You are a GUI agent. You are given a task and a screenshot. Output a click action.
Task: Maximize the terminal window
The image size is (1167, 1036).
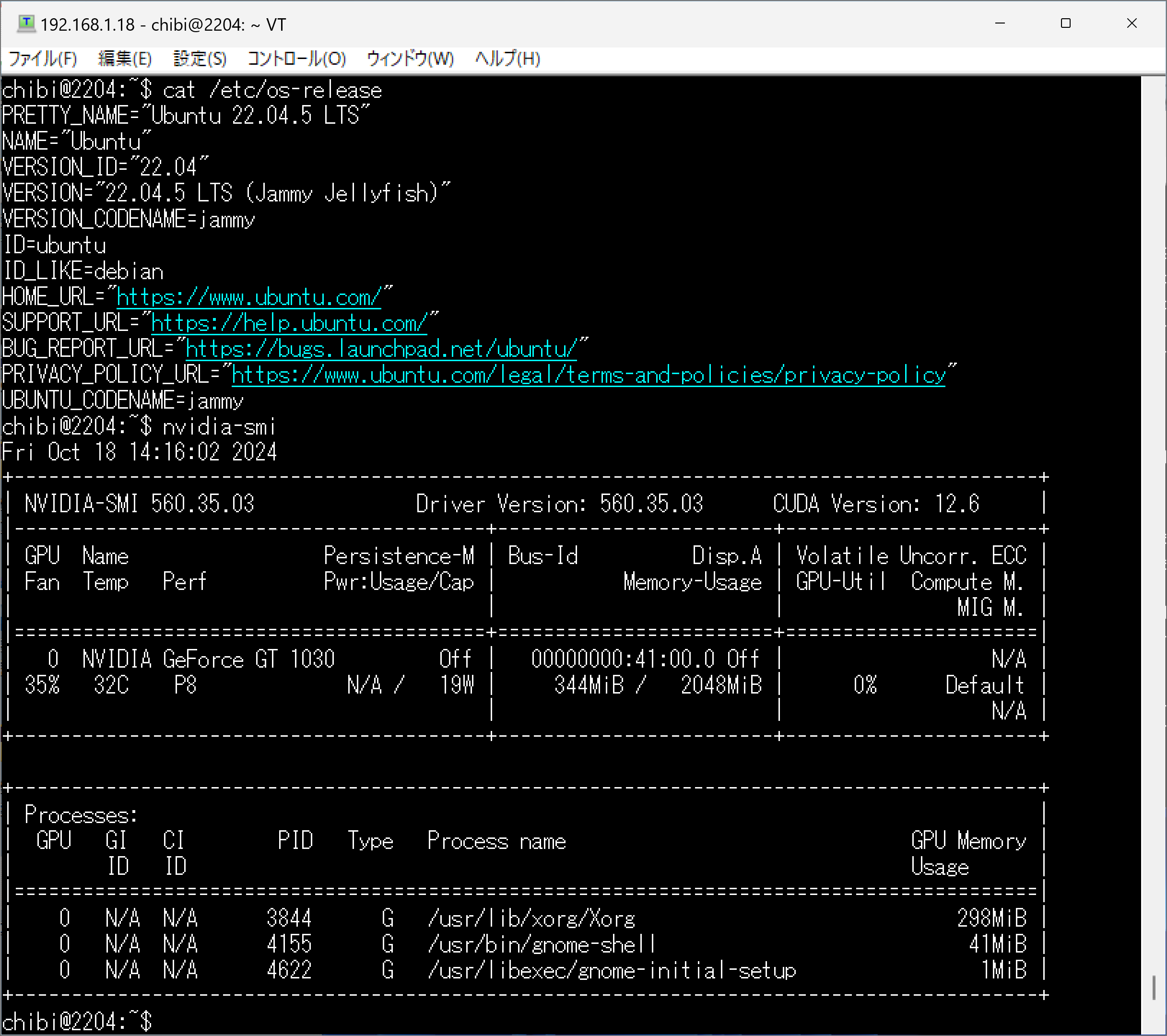[x=1065, y=24]
